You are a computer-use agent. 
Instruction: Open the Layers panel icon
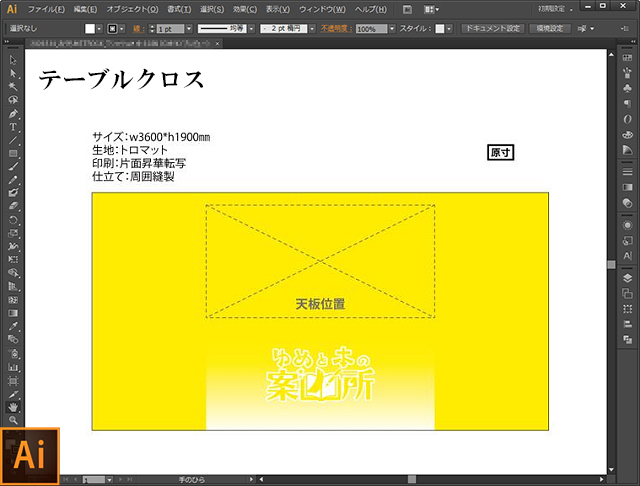click(627, 277)
